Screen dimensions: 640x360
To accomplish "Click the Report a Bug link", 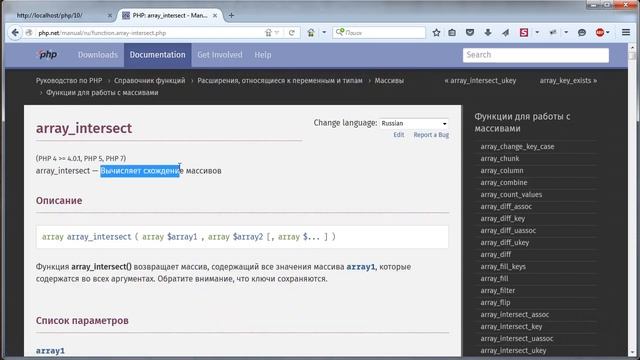I will (x=431, y=135).
